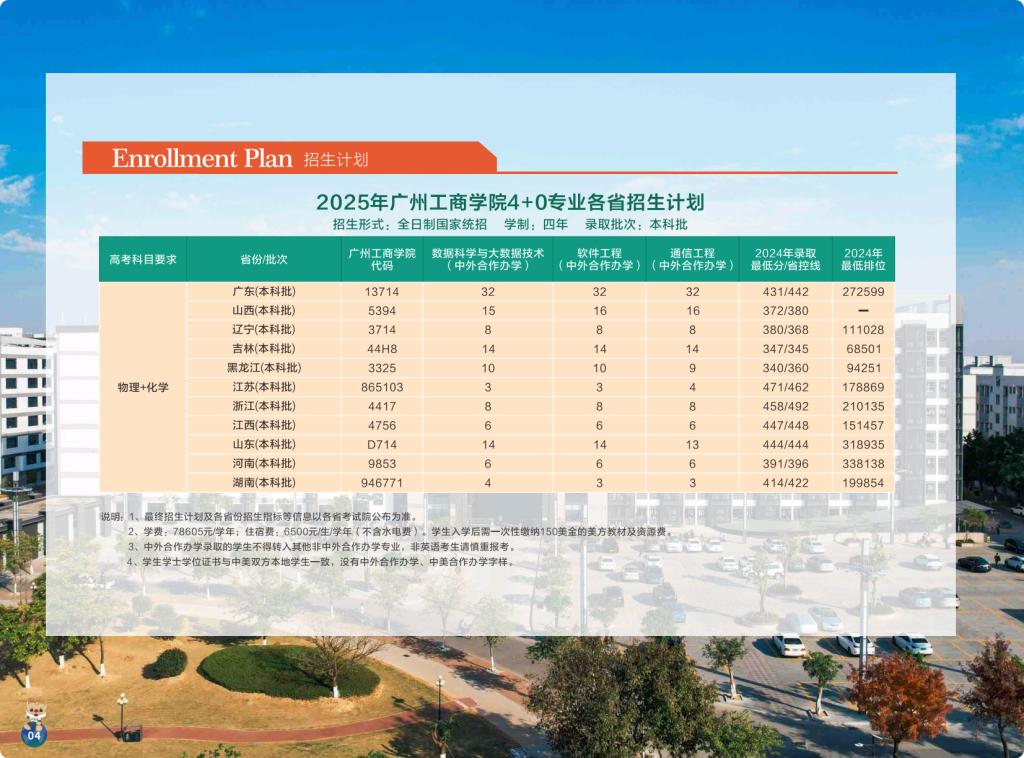Select the "黑龙江(本科批)" row label
The width and height of the screenshot is (1024, 758).
264,368
